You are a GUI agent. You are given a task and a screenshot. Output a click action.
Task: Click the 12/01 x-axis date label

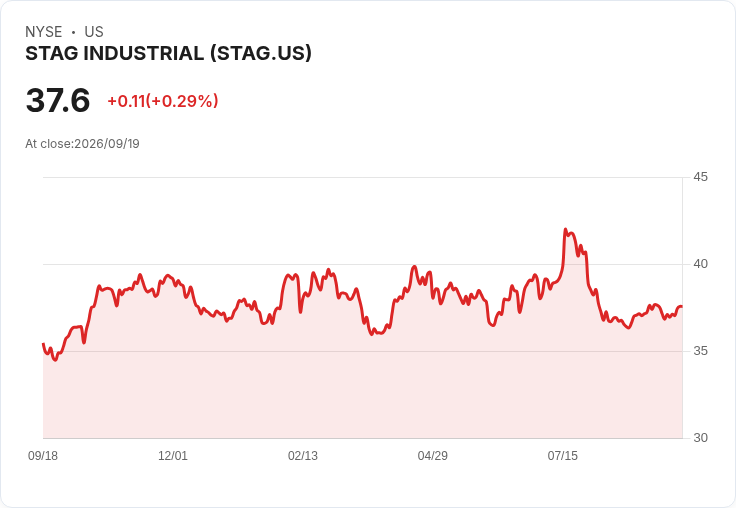[x=173, y=455]
